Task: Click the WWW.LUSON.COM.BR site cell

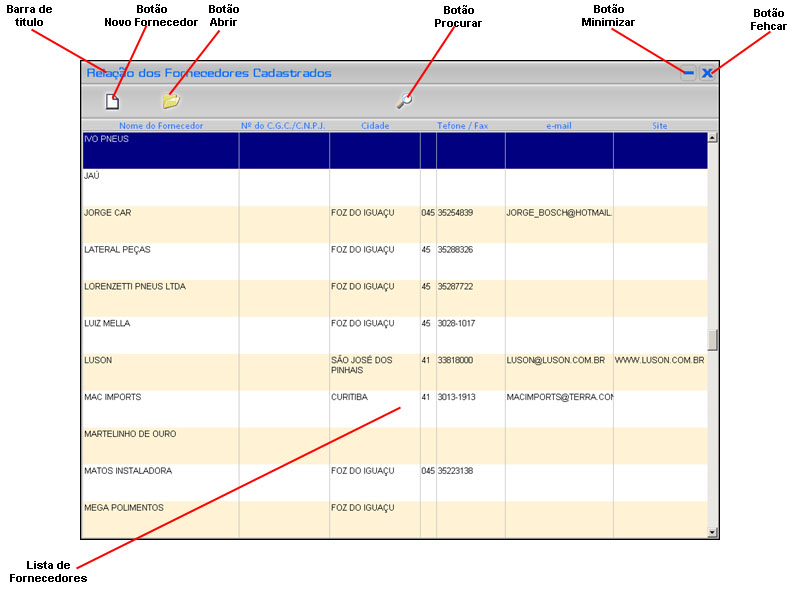Action: click(659, 360)
